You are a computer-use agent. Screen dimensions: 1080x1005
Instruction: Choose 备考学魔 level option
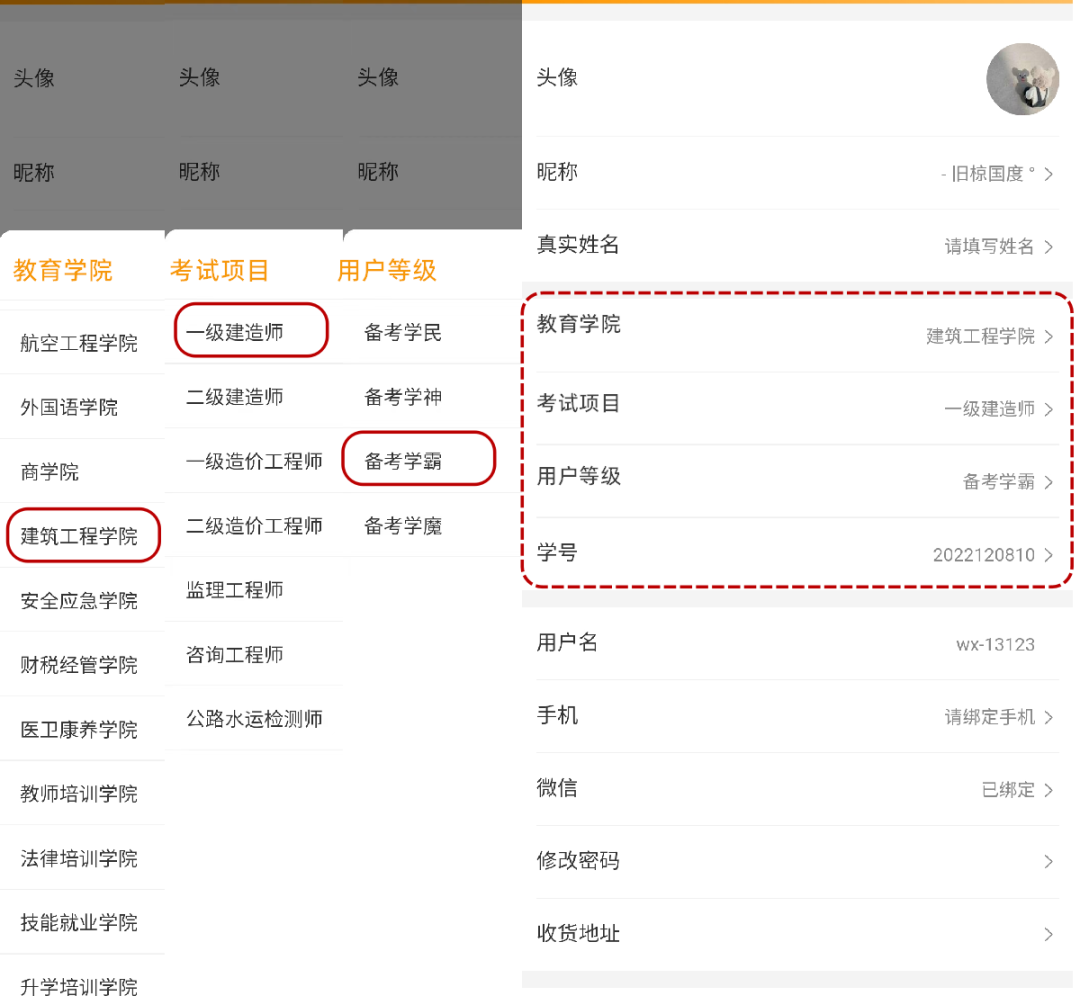[403, 526]
